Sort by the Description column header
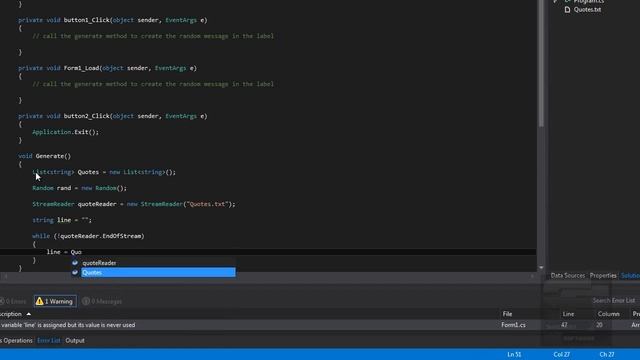The width and height of the screenshot is (640, 360). [11, 314]
